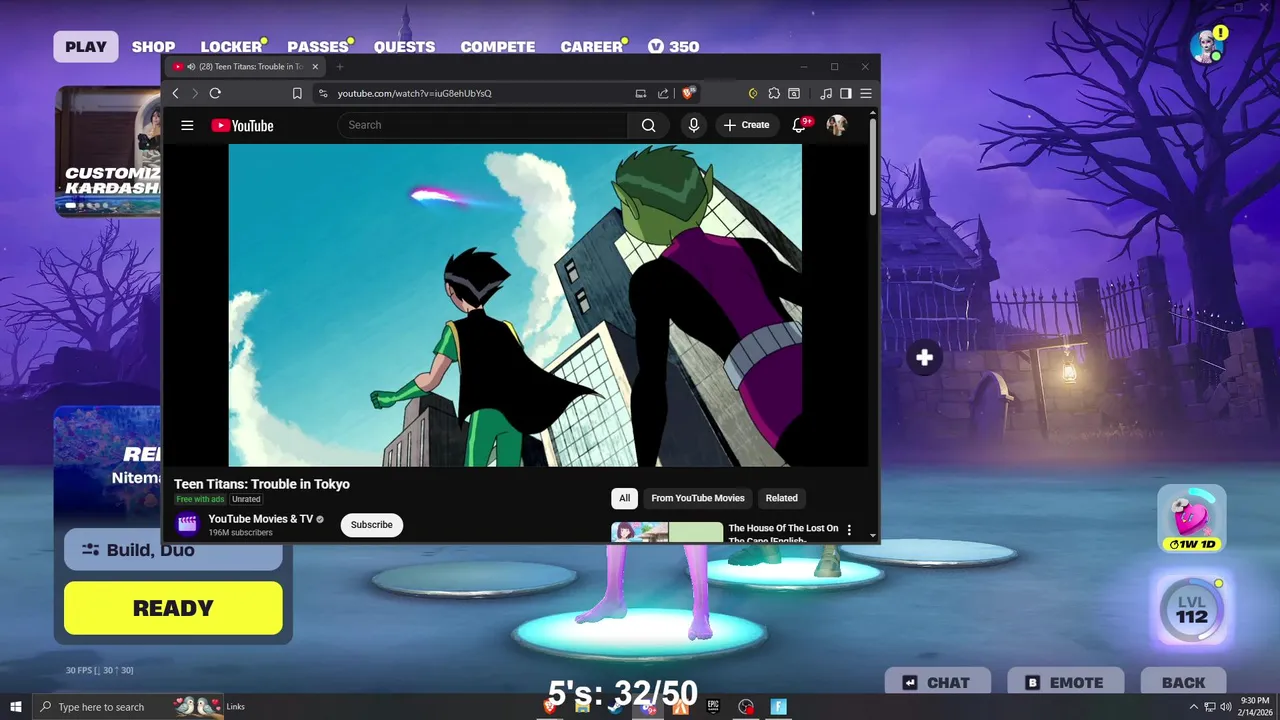This screenshot has width=1280, height=720.
Task: Open site settings icon in the address bar
Action: (x=322, y=93)
